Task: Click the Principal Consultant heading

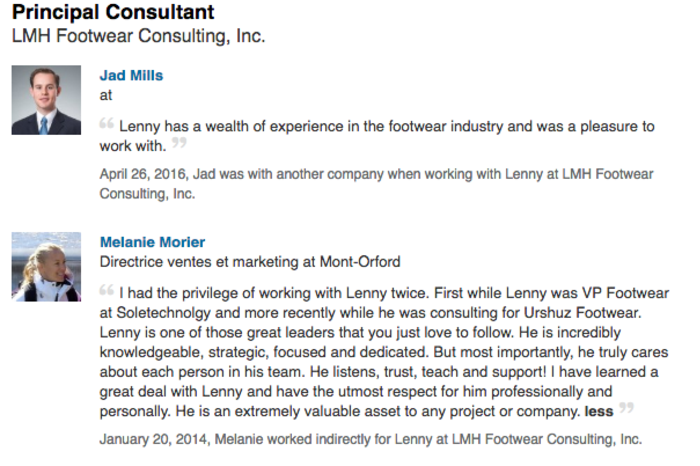Action: tap(113, 12)
